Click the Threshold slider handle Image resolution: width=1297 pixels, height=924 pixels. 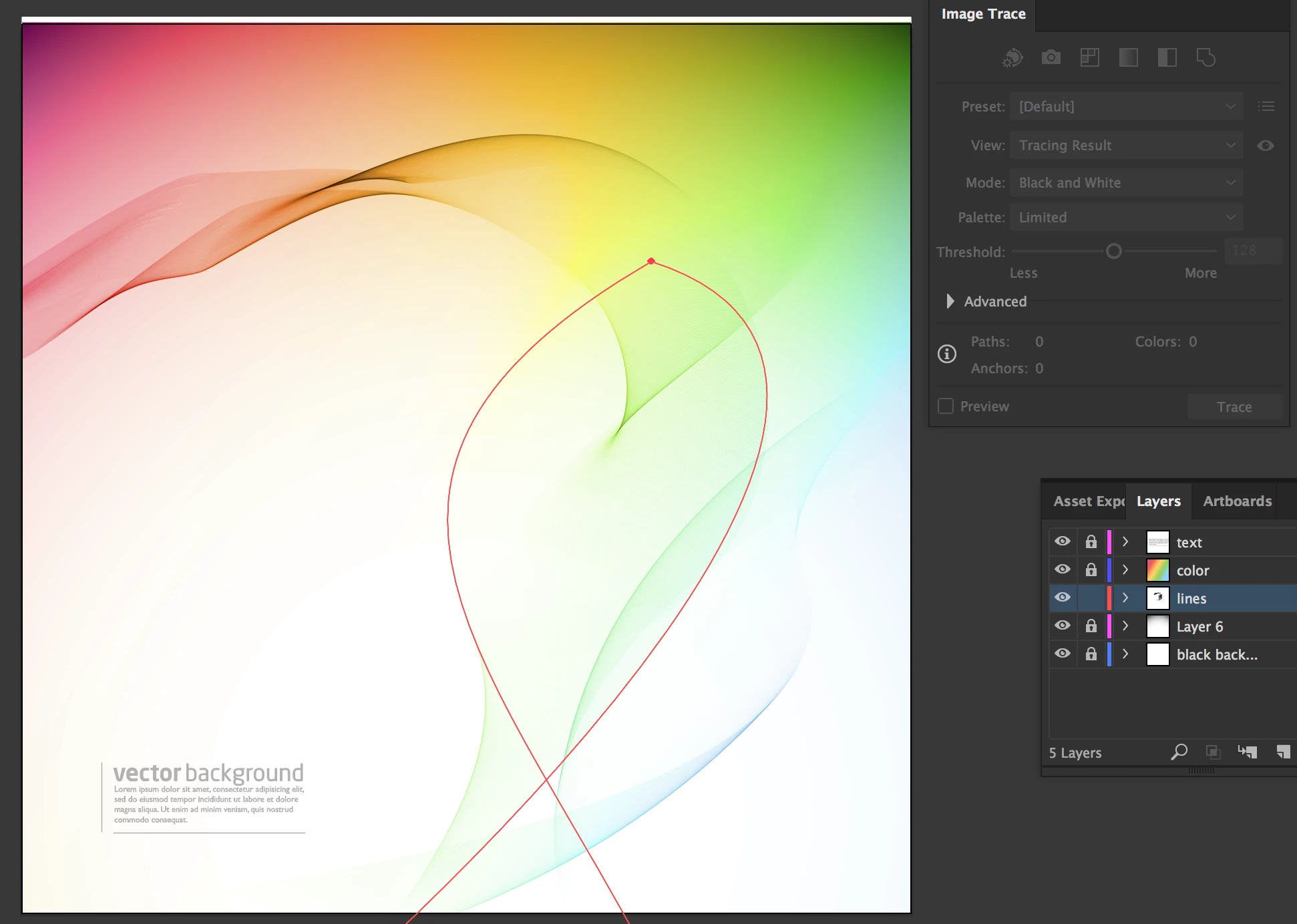tap(1113, 252)
